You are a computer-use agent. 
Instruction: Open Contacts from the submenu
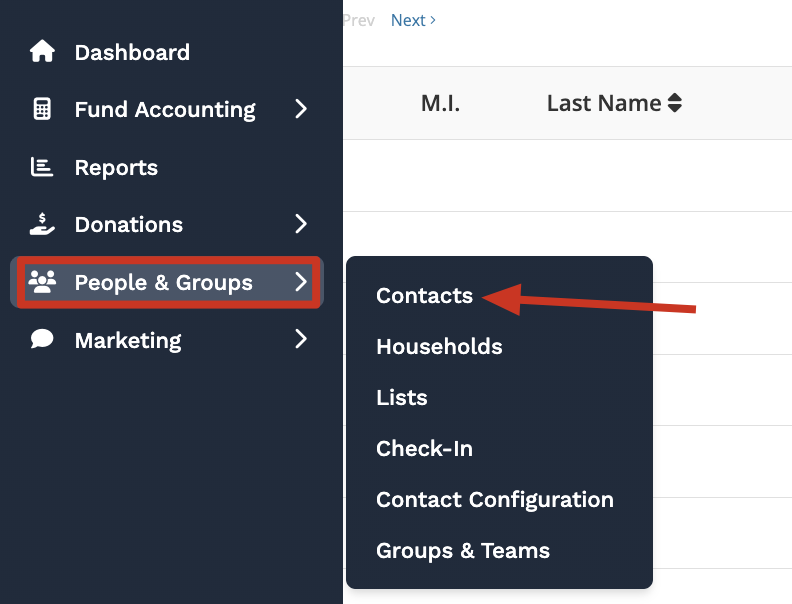coord(424,296)
